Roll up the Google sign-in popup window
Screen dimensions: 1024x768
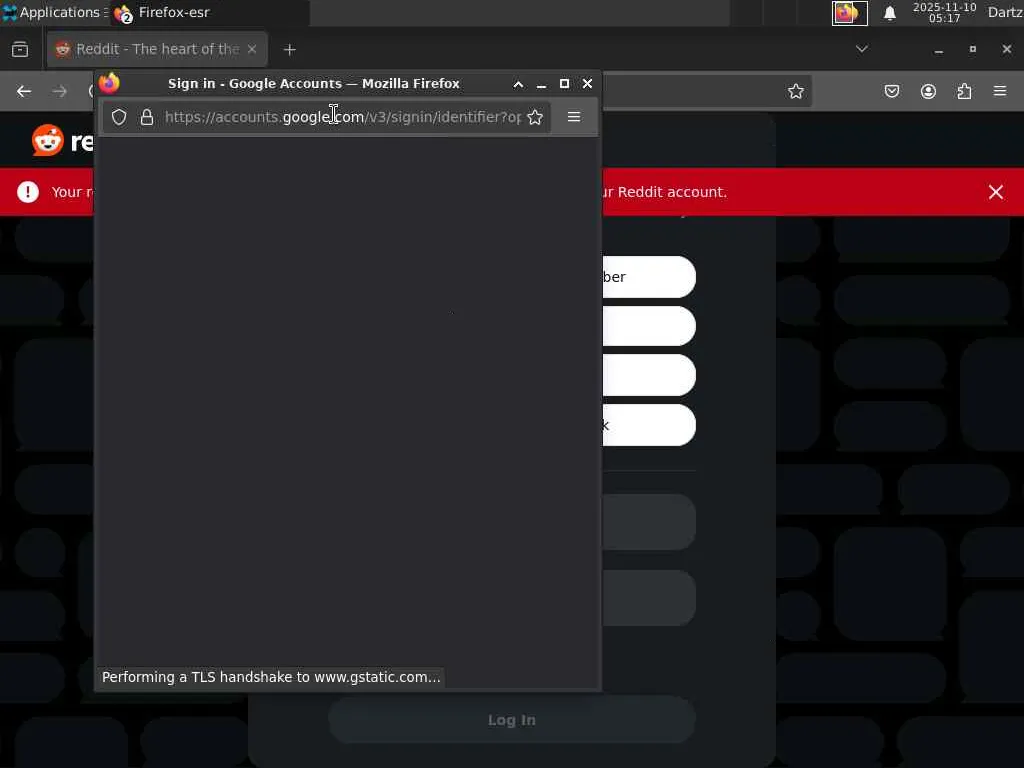coord(519,84)
